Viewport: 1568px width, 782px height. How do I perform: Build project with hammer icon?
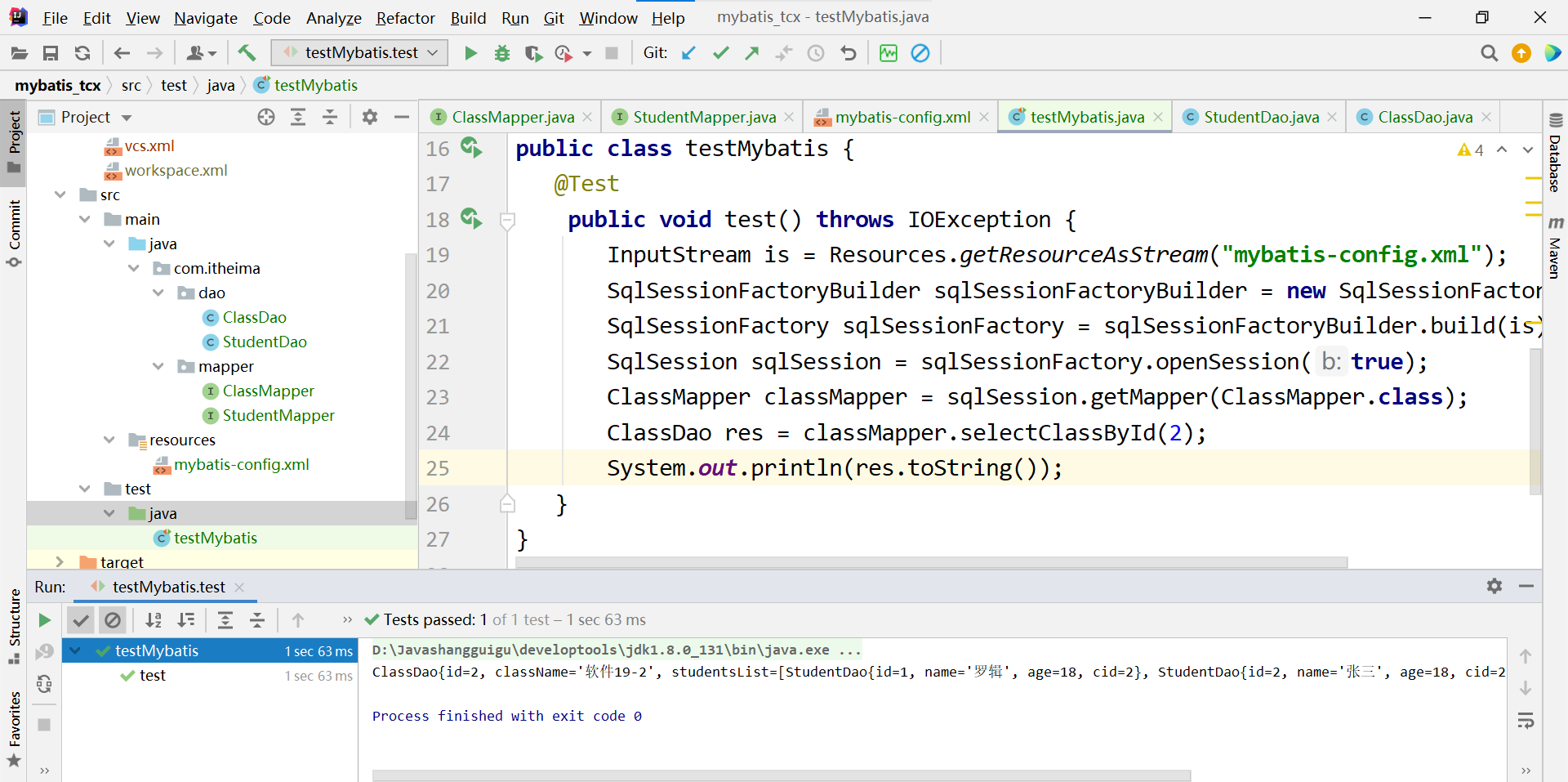(247, 53)
